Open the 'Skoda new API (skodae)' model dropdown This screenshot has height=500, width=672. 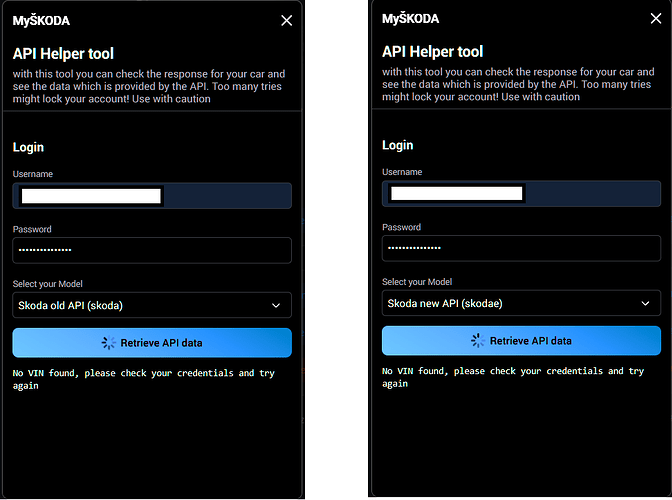(x=521, y=303)
